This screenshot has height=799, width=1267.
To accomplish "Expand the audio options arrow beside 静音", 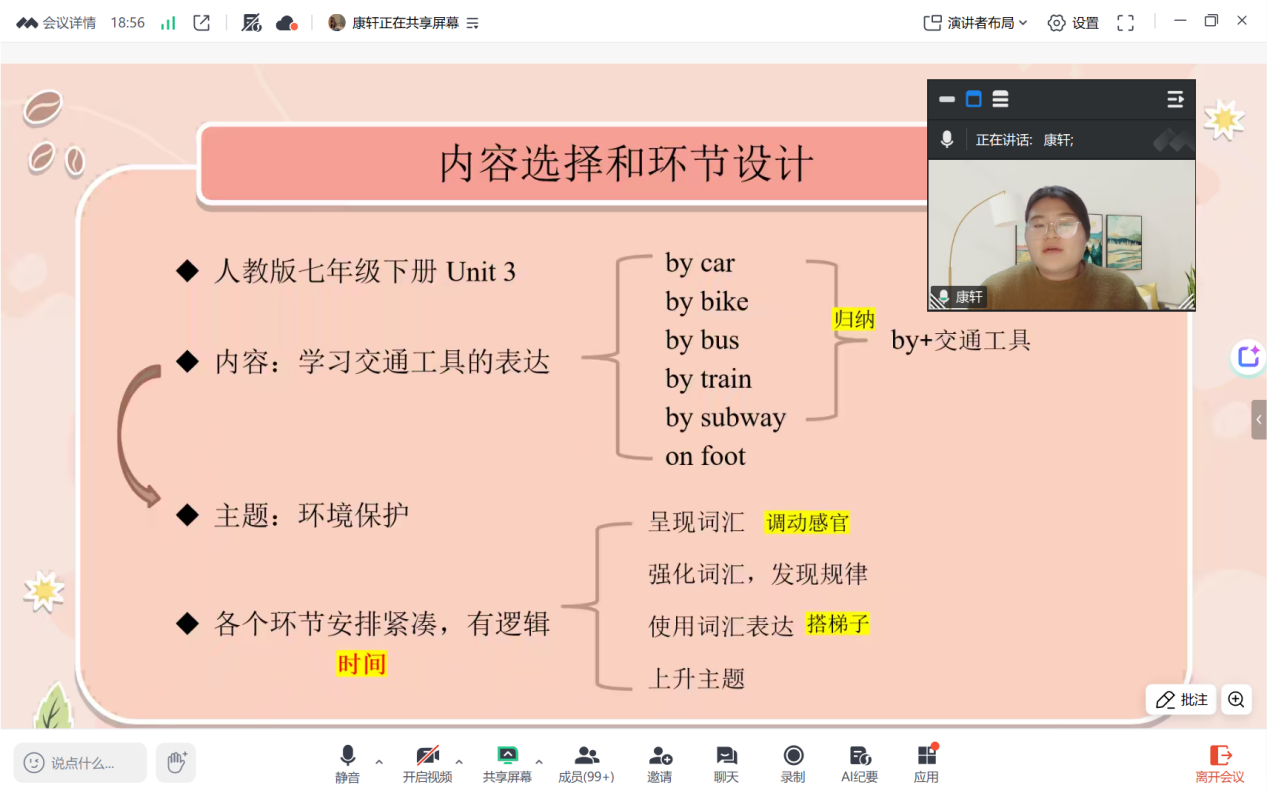I will click(x=379, y=761).
